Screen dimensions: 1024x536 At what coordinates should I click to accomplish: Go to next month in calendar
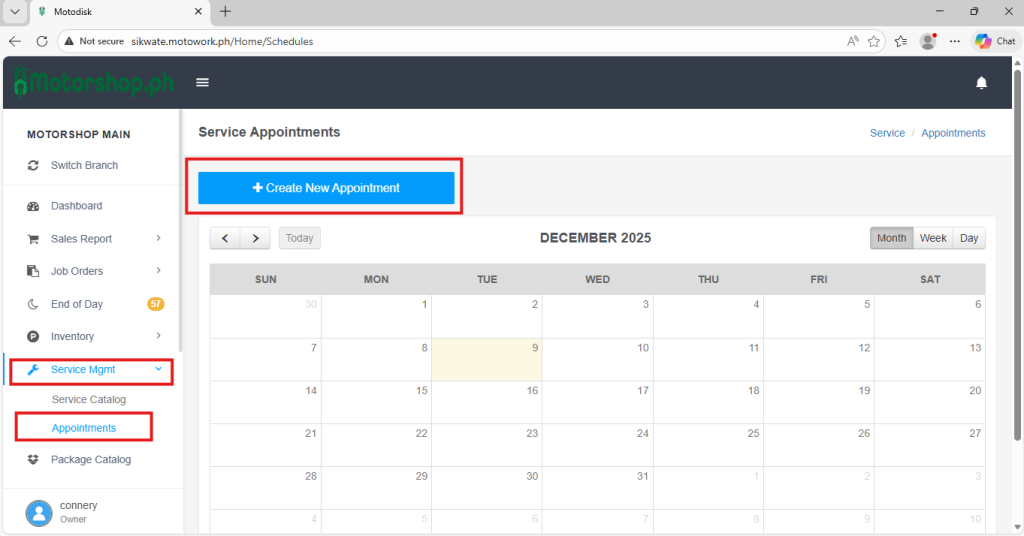click(x=256, y=238)
